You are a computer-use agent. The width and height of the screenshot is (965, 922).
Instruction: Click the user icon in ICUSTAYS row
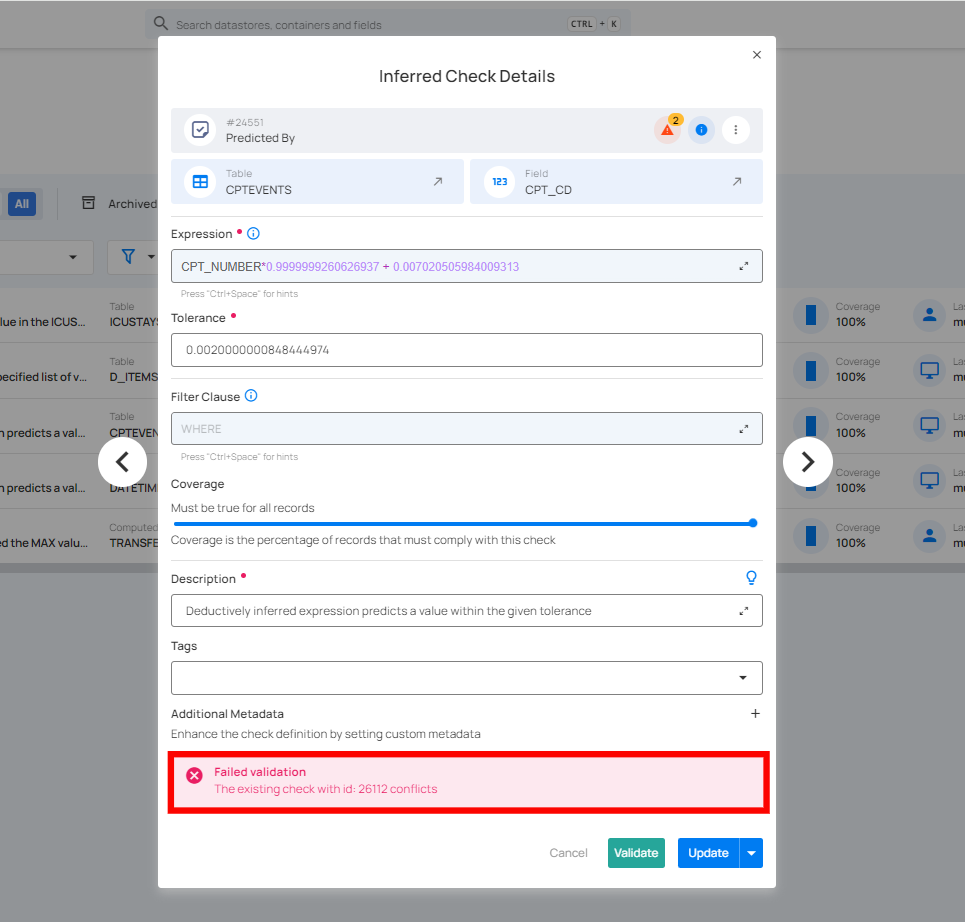coord(929,315)
